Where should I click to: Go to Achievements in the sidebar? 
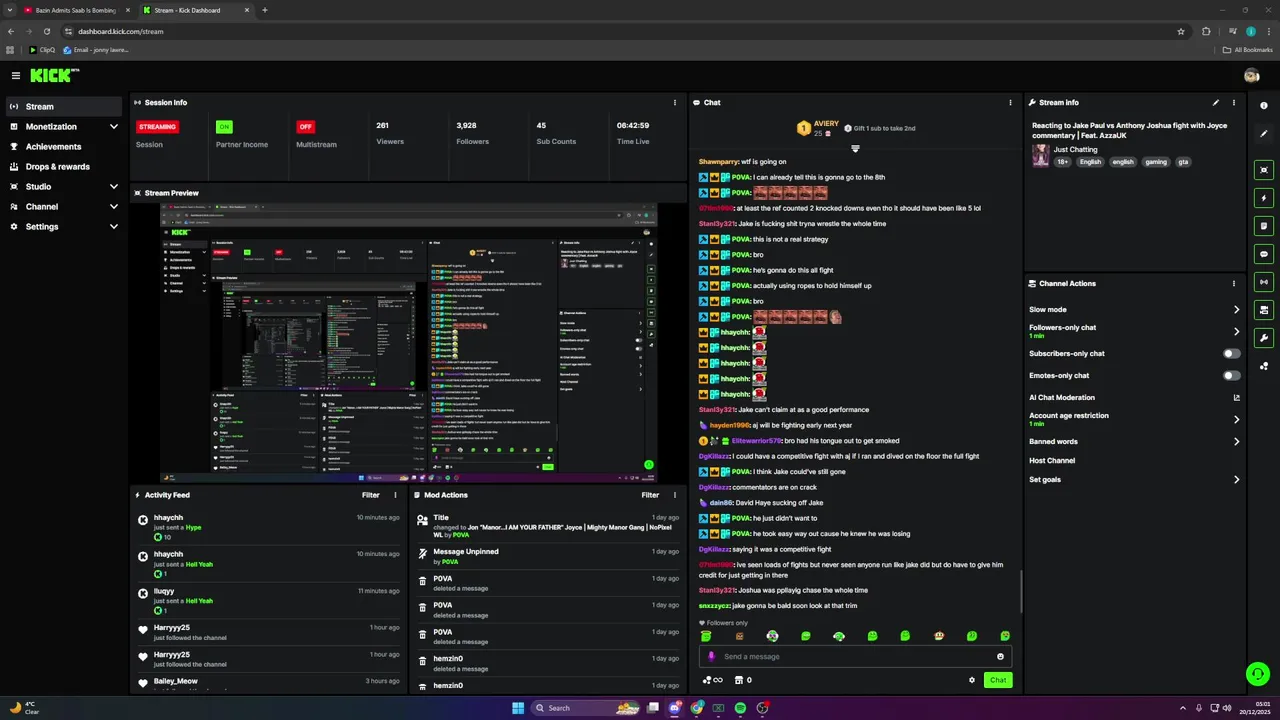point(64,147)
